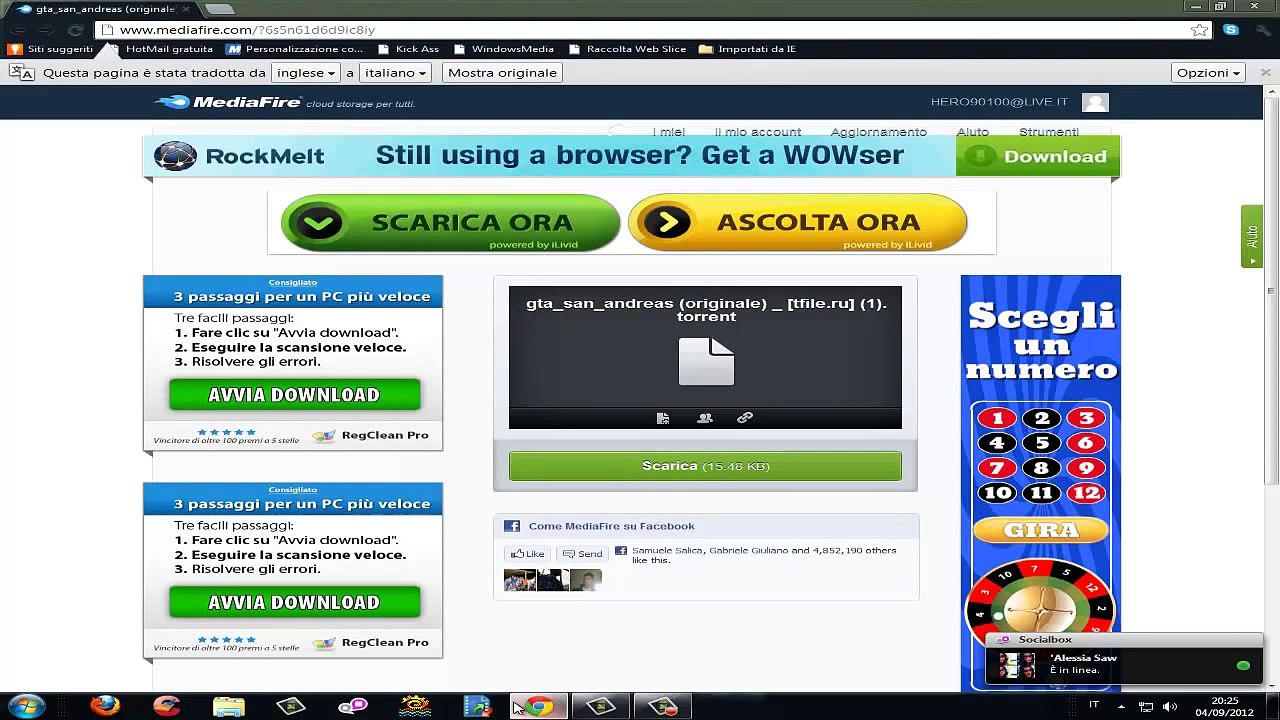This screenshot has width=1280, height=720.
Task: Open Windows Explorer from the taskbar
Action: point(229,707)
